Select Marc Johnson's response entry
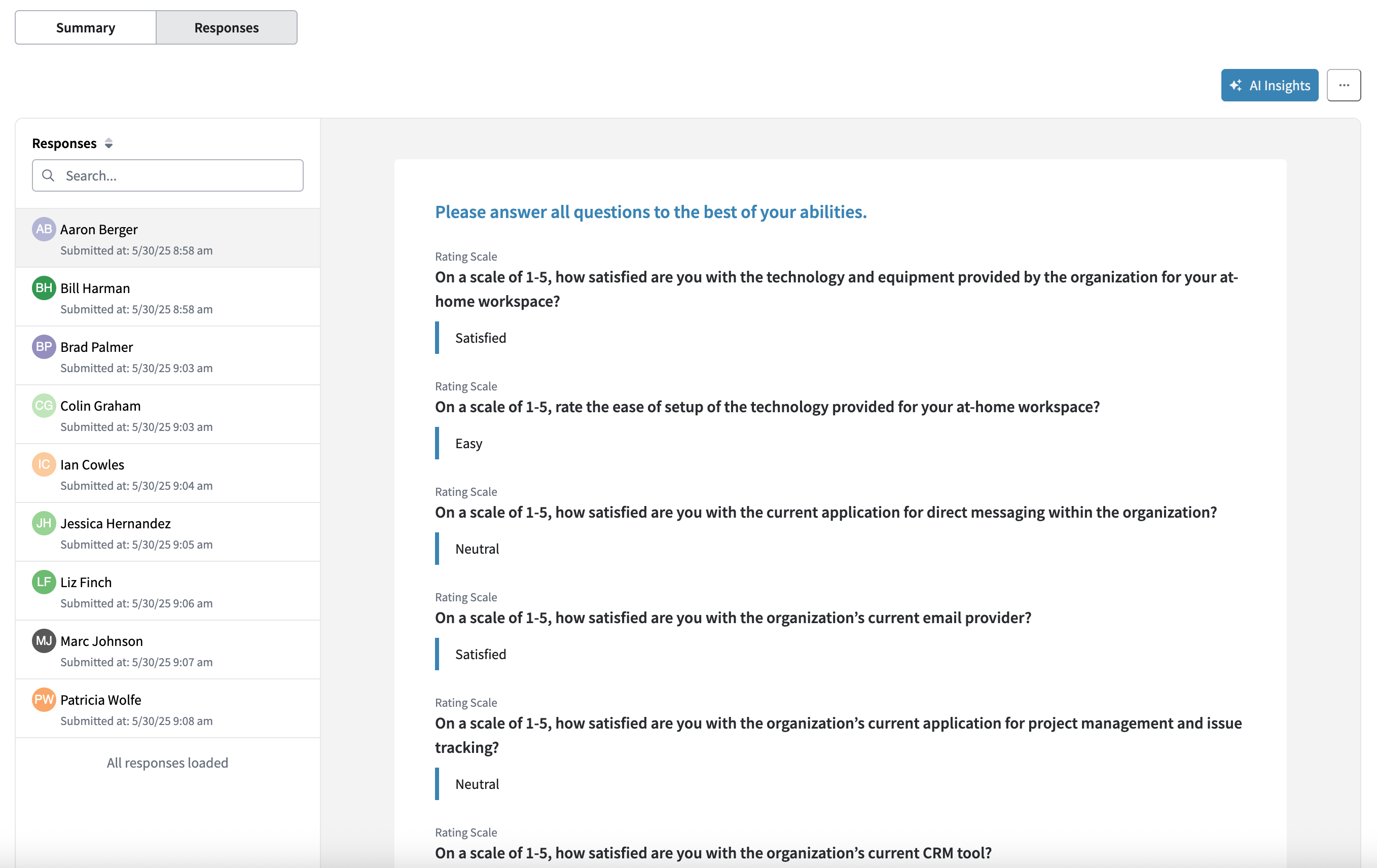This screenshot has width=1377, height=868. 167,650
